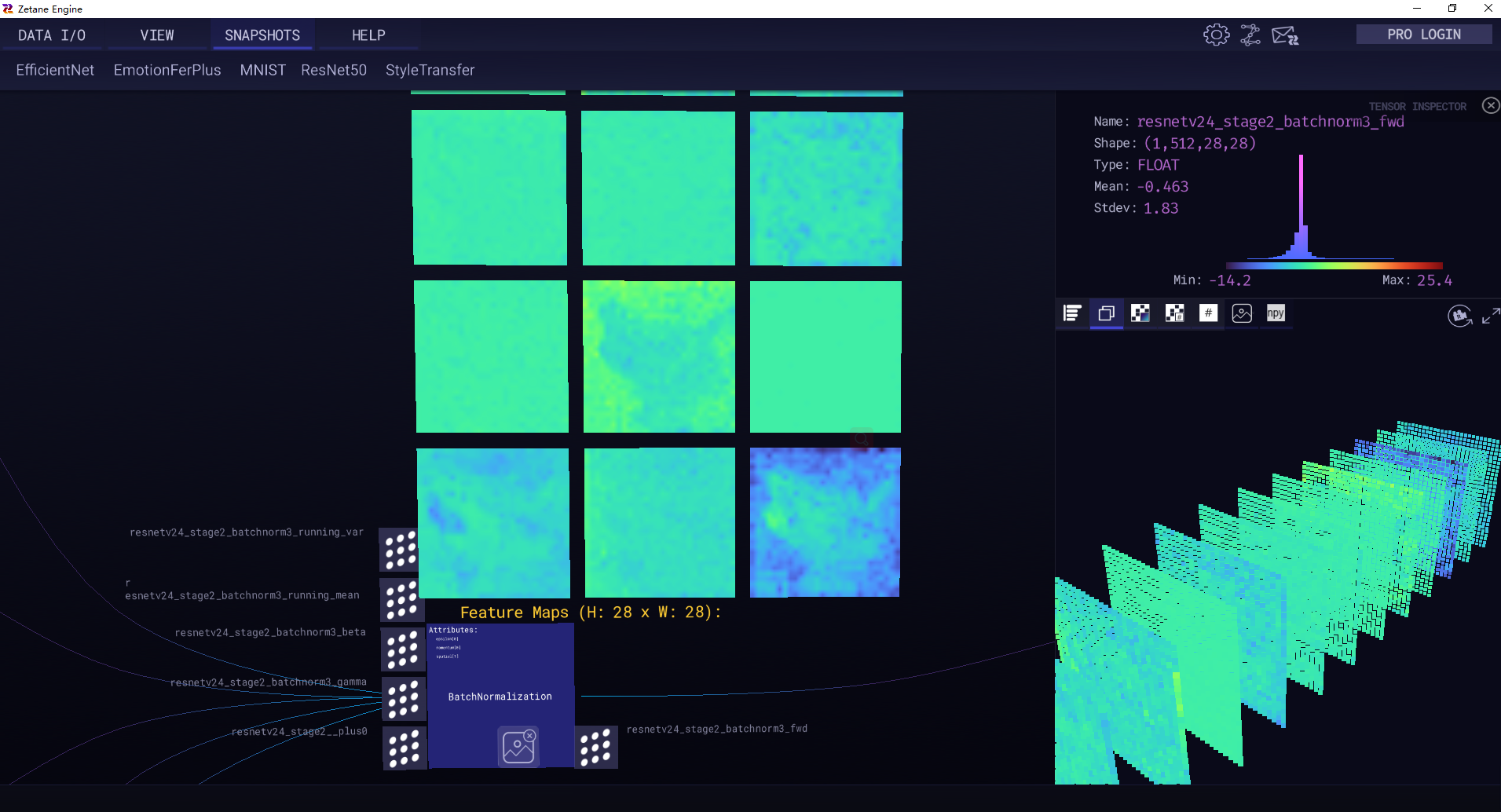Open the numeric # values view
Screen dimensions: 1501x812
point(1207,313)
